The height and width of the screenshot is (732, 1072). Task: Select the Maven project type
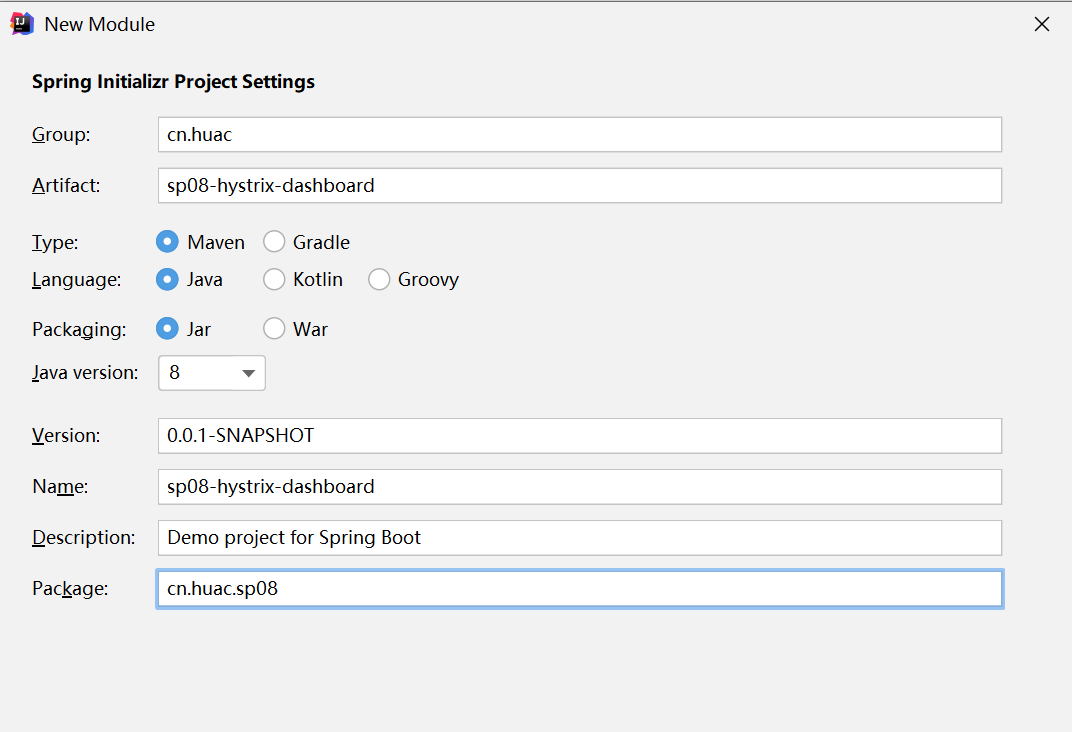[x=168, y=242]
